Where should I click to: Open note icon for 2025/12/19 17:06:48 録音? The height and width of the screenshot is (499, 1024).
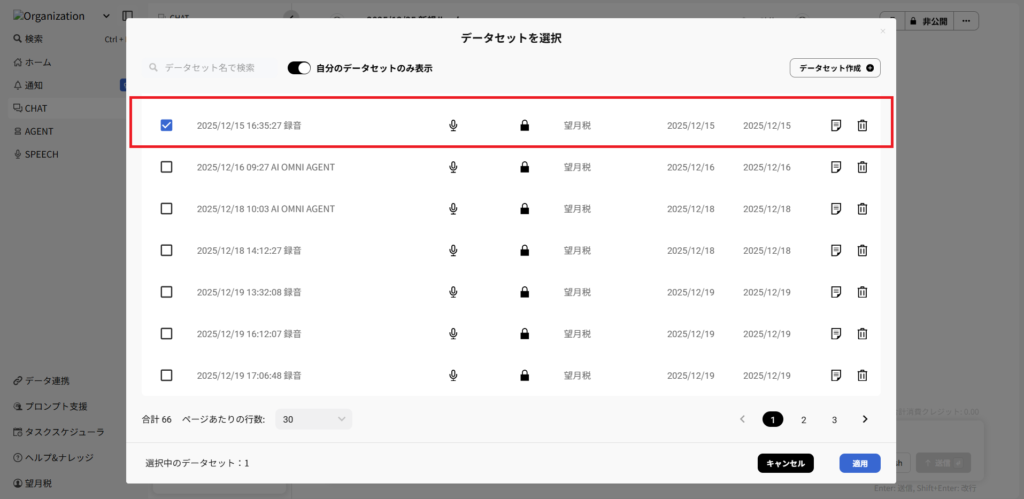coord(836,376)
